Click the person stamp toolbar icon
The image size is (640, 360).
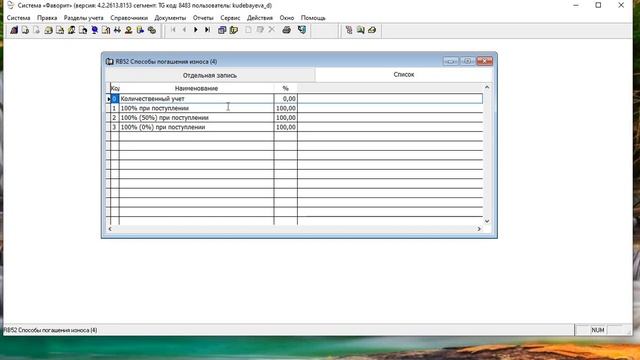(x=129, y=30)
